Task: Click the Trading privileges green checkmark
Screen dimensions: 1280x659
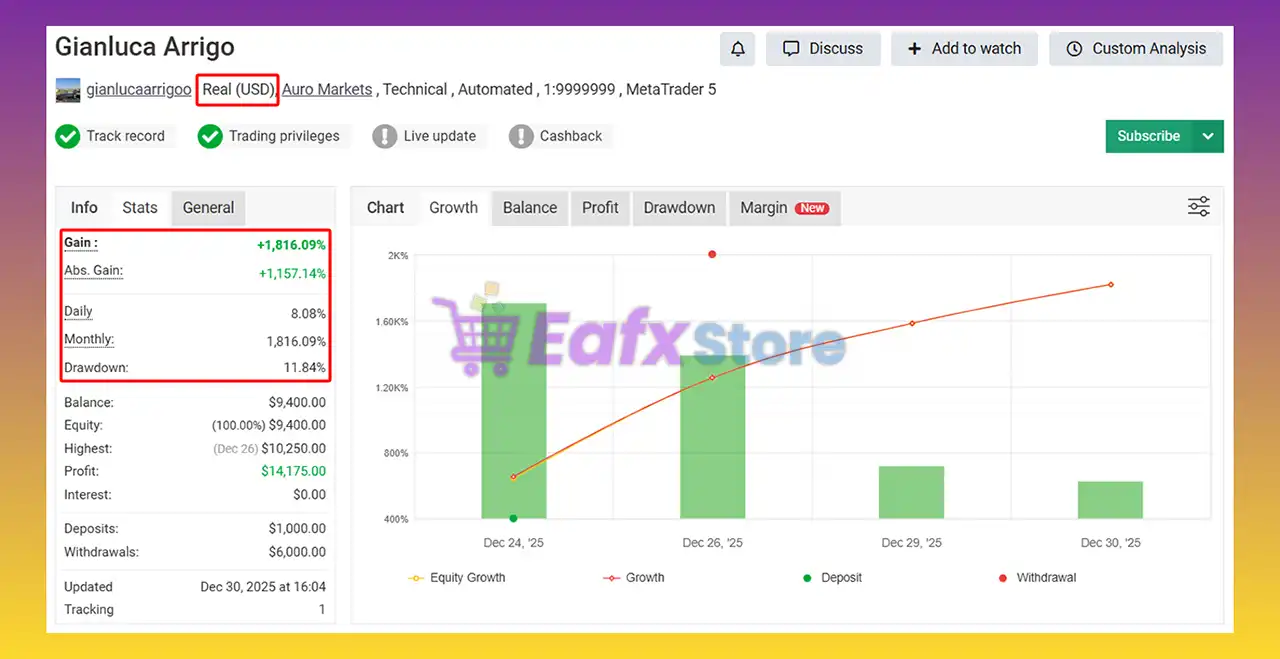Action: [x=210, y=136]
